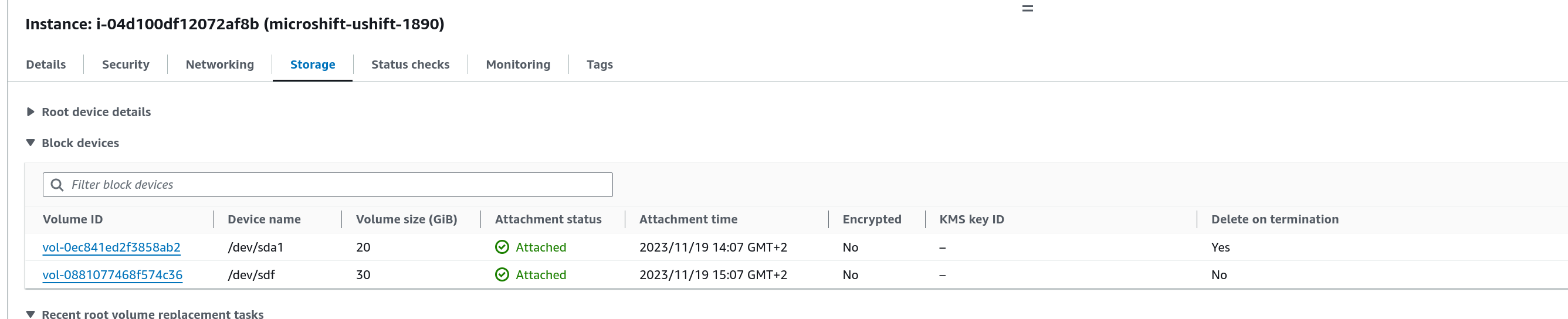Click the Attachment time column header

[x=689, y=219]
